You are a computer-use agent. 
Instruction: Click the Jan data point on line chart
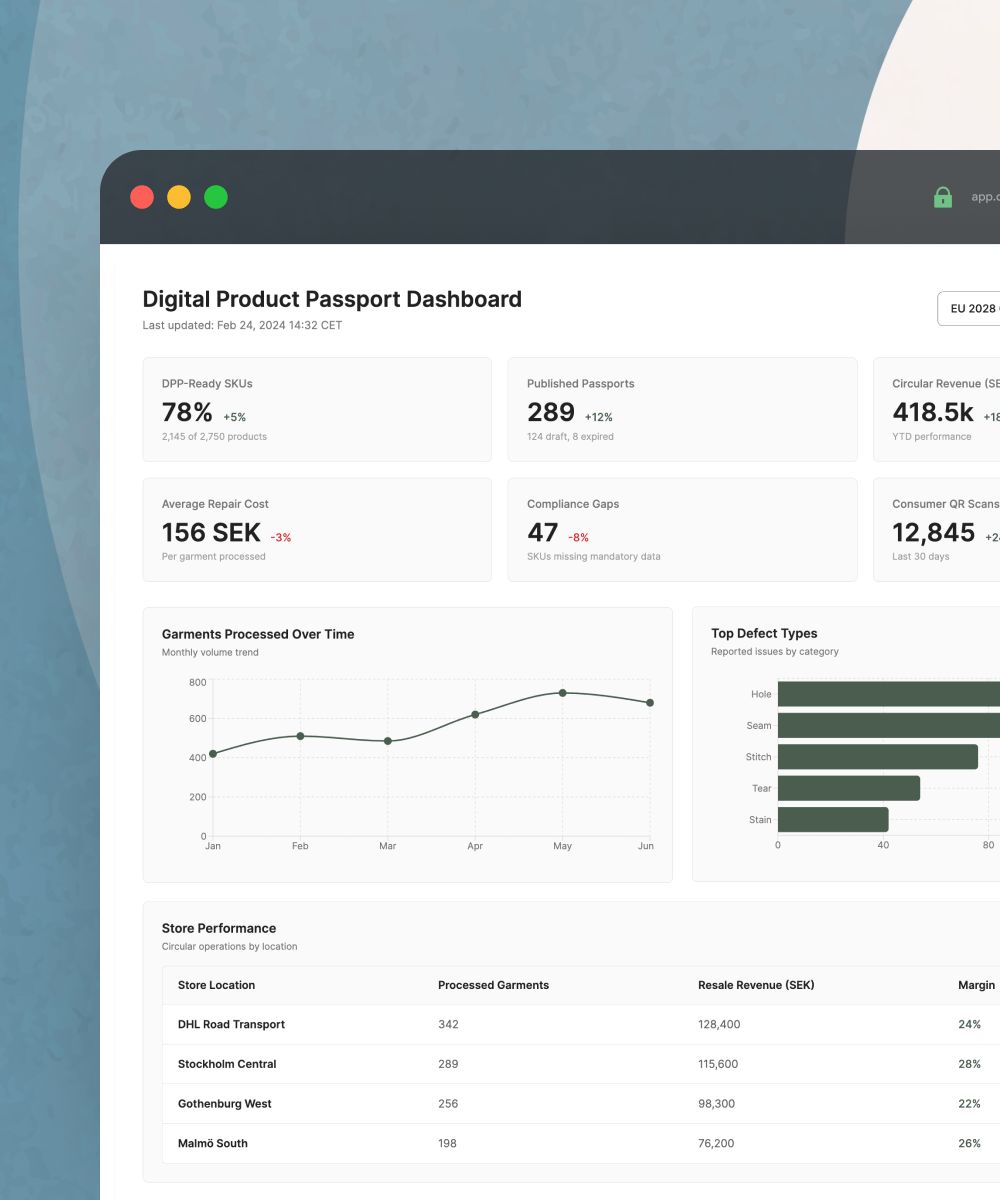point(213,754)
